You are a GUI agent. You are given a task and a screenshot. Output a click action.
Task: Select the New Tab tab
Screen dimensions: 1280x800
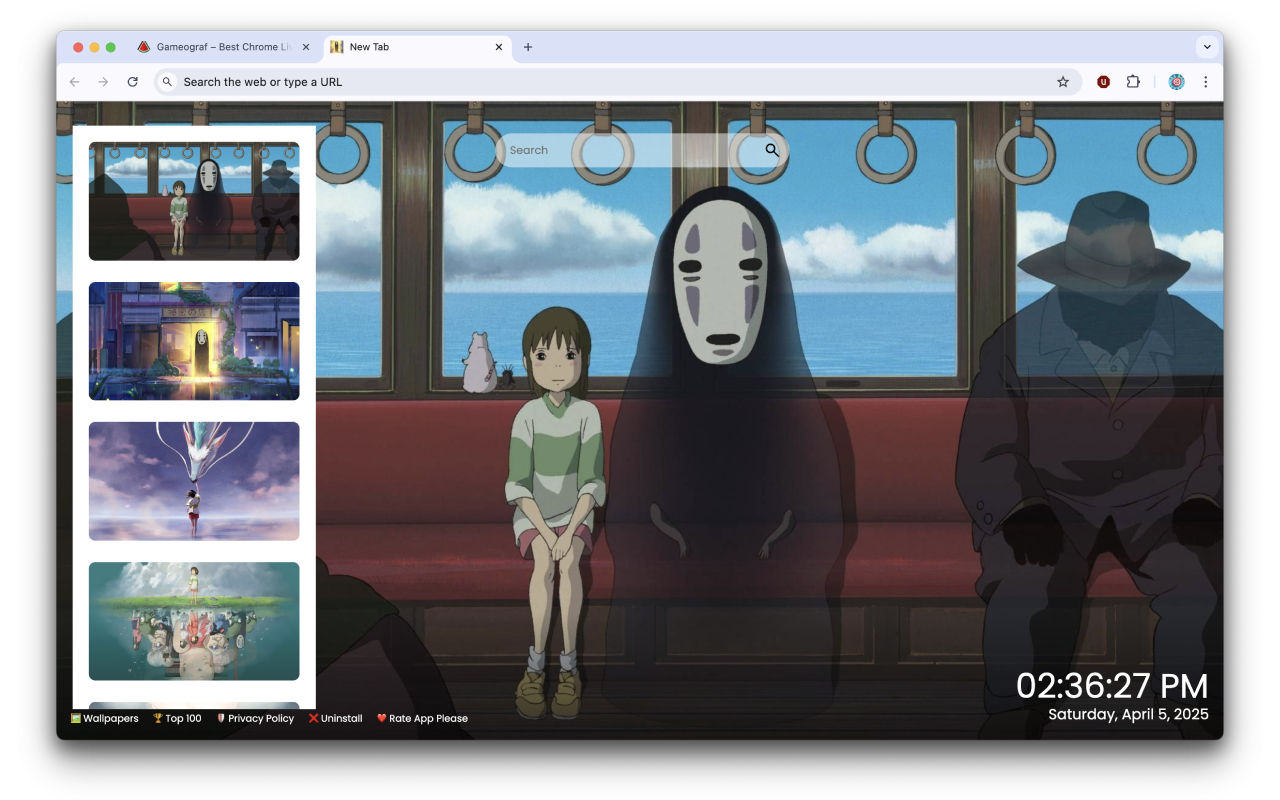pos(418,47)
